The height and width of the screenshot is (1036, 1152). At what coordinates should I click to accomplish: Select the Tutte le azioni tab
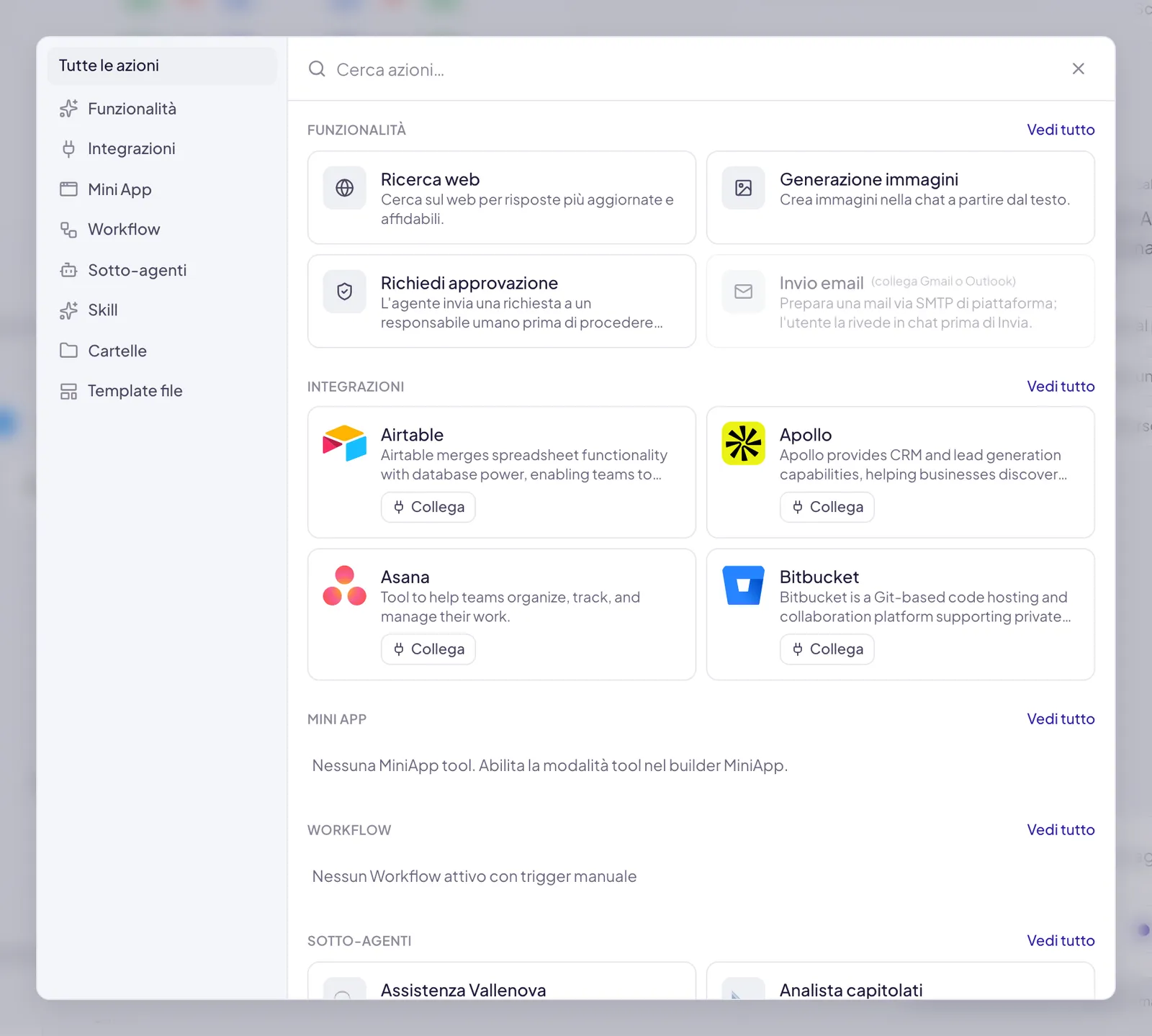162,66
